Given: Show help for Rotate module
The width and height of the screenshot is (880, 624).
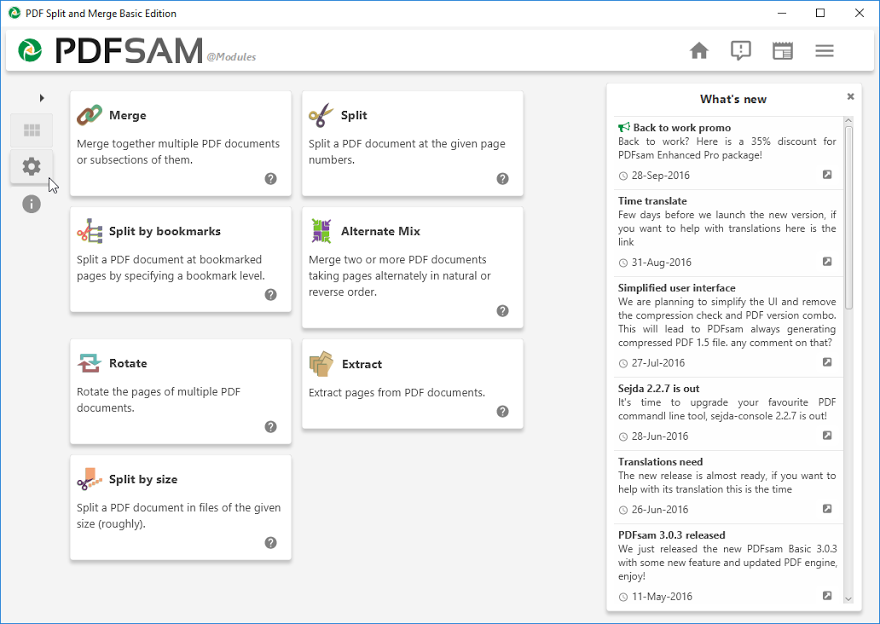Looking at the screenshot, I should point(271,426).
